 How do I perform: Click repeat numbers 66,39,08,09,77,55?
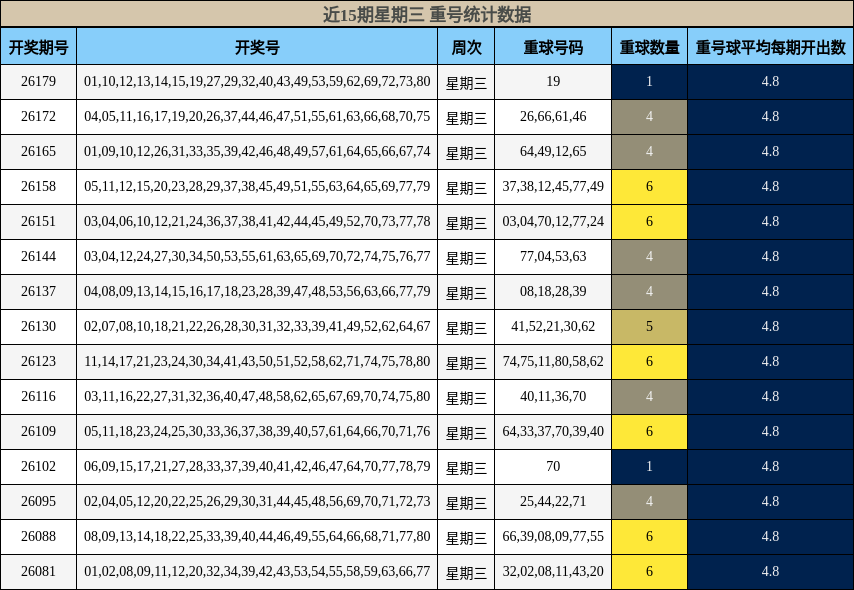click(553, 536)
